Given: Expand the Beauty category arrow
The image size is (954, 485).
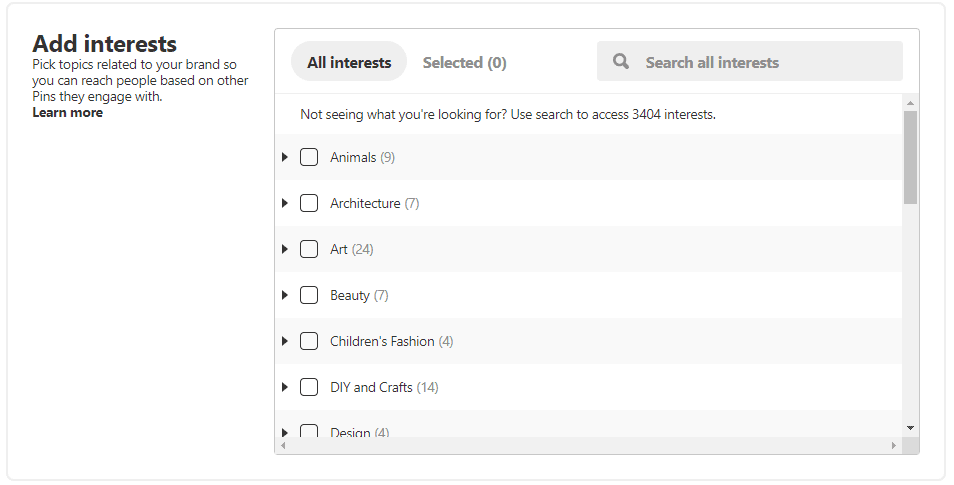Looking at the screenshot, I should tap(285, 295).
